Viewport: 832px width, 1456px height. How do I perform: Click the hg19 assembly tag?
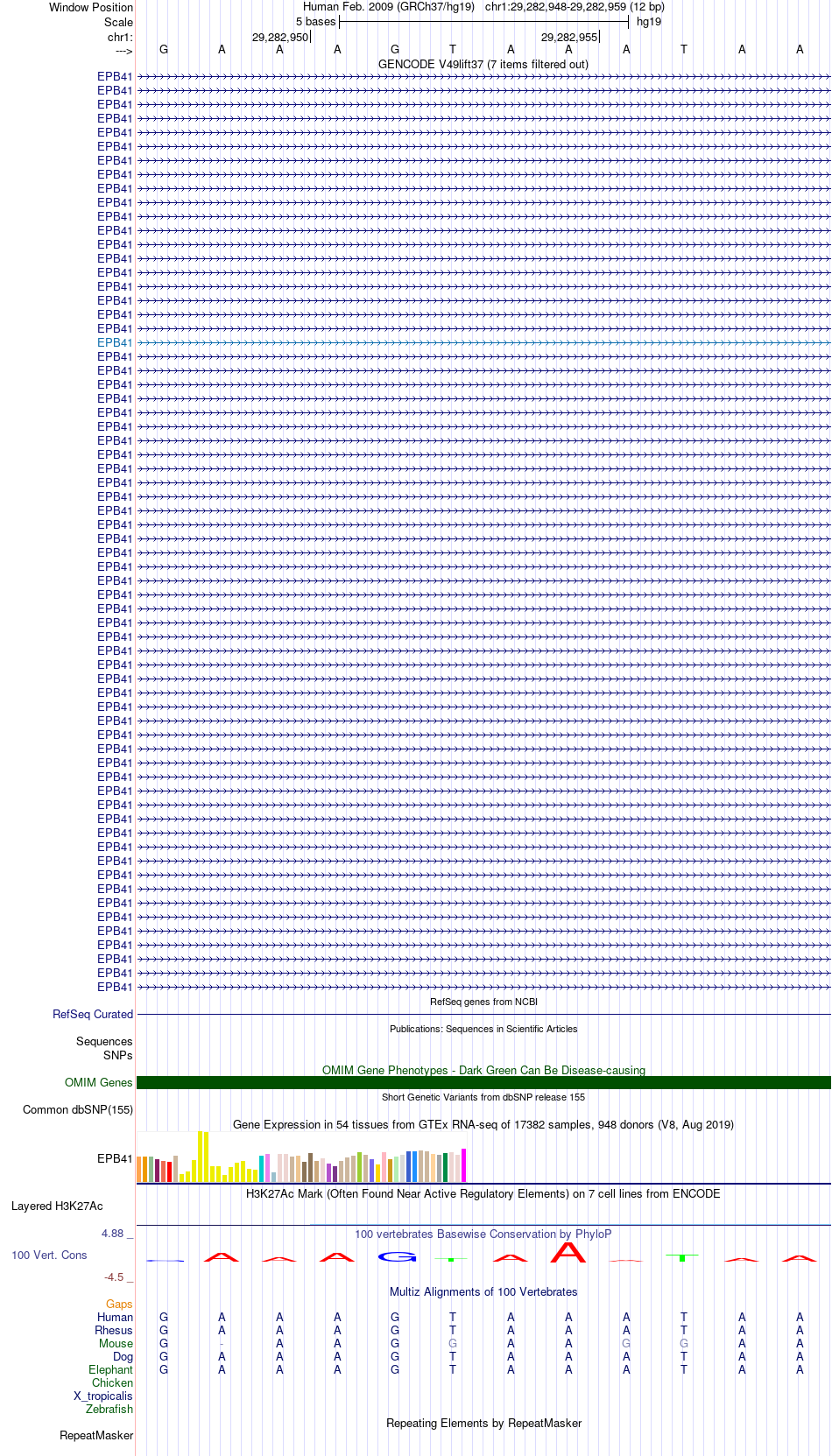(649, 22)
